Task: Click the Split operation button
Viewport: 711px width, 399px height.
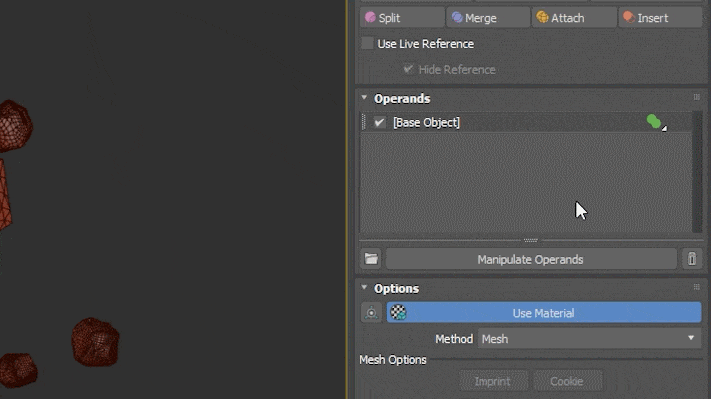Action: pos(402,18)
